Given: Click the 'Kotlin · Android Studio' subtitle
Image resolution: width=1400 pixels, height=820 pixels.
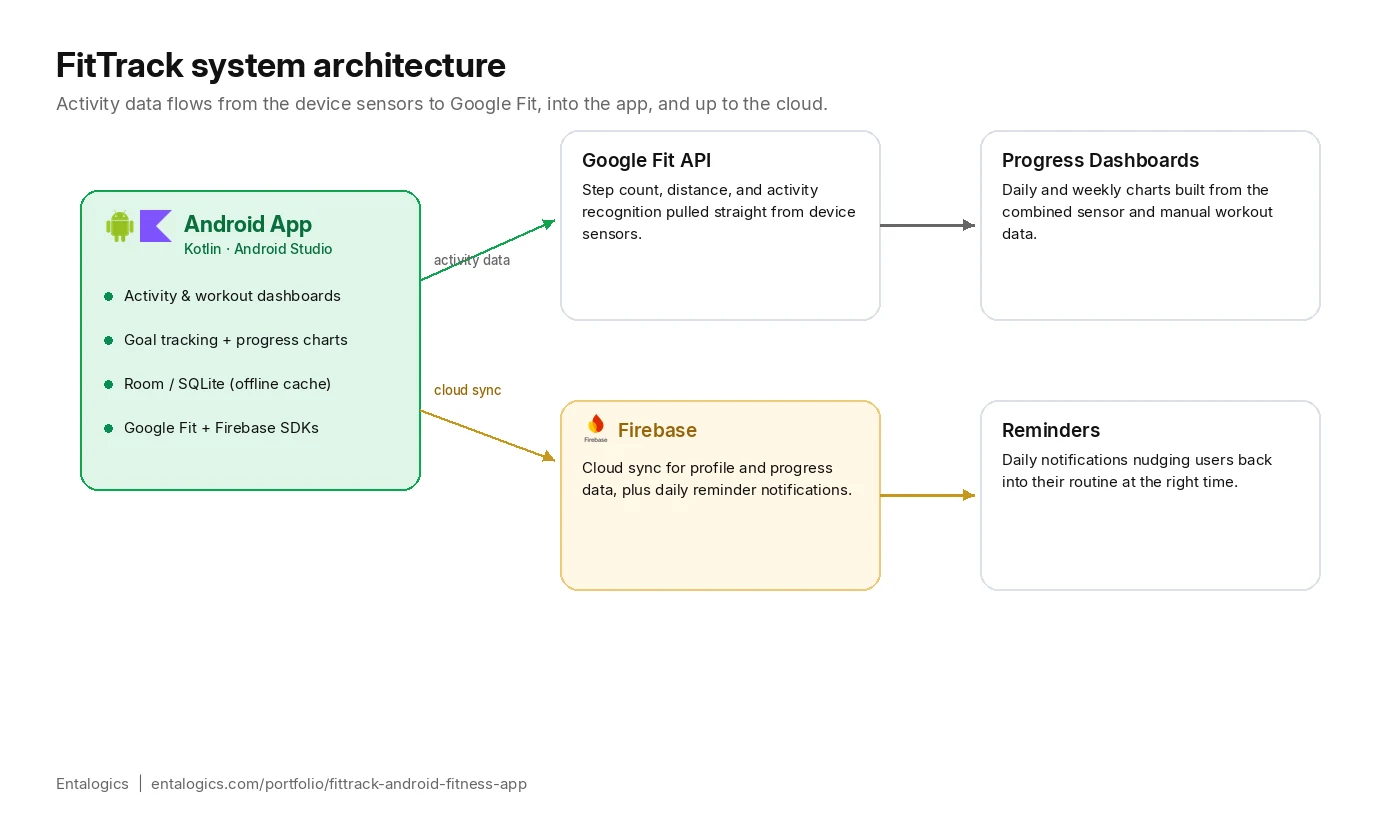Looking at the screenshot, I should tap(258, 249).
